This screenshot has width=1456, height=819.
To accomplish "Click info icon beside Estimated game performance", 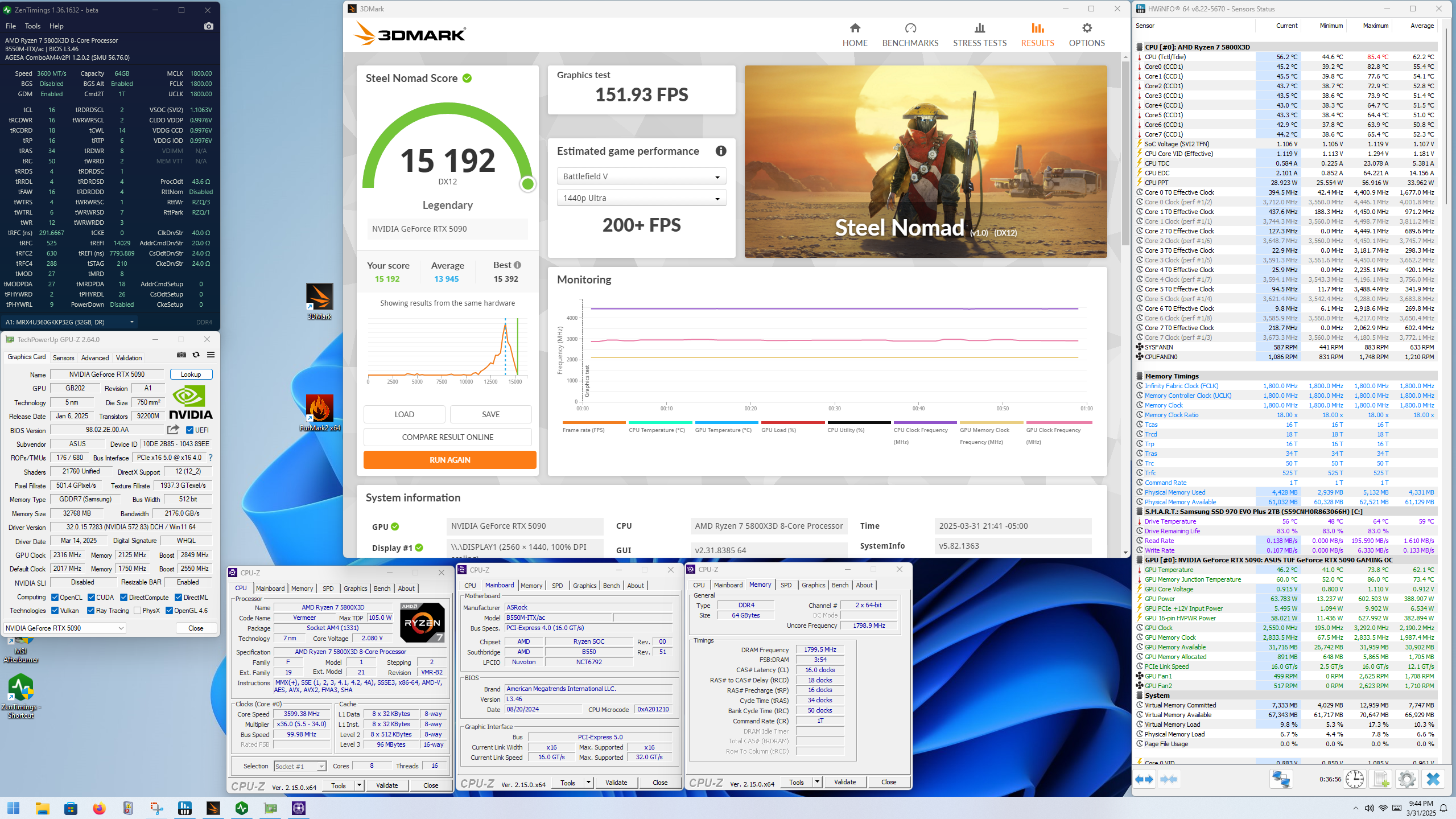I will [720, 151].
